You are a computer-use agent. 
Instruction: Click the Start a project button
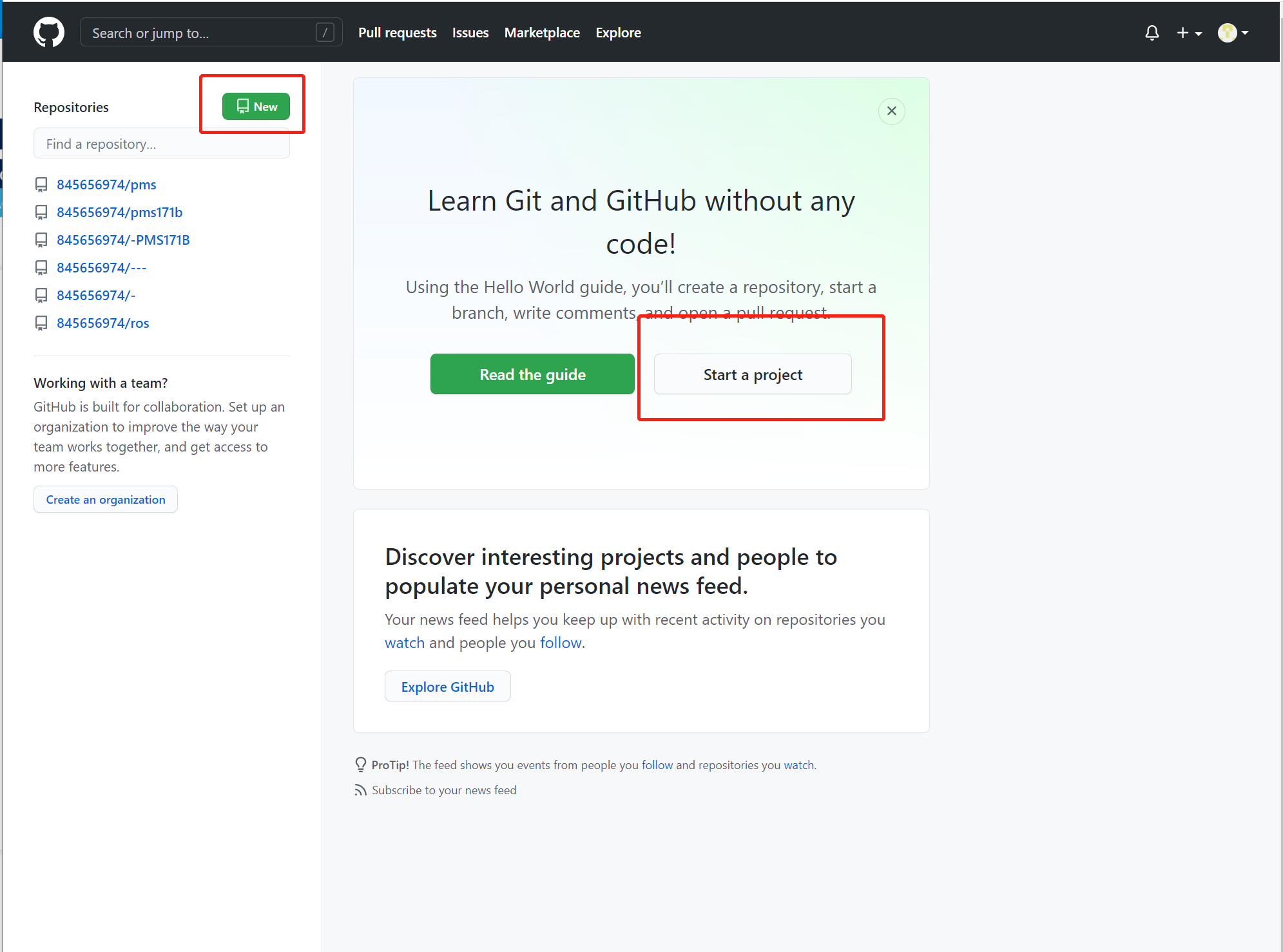pyautogui.click(x=752, y=374)
